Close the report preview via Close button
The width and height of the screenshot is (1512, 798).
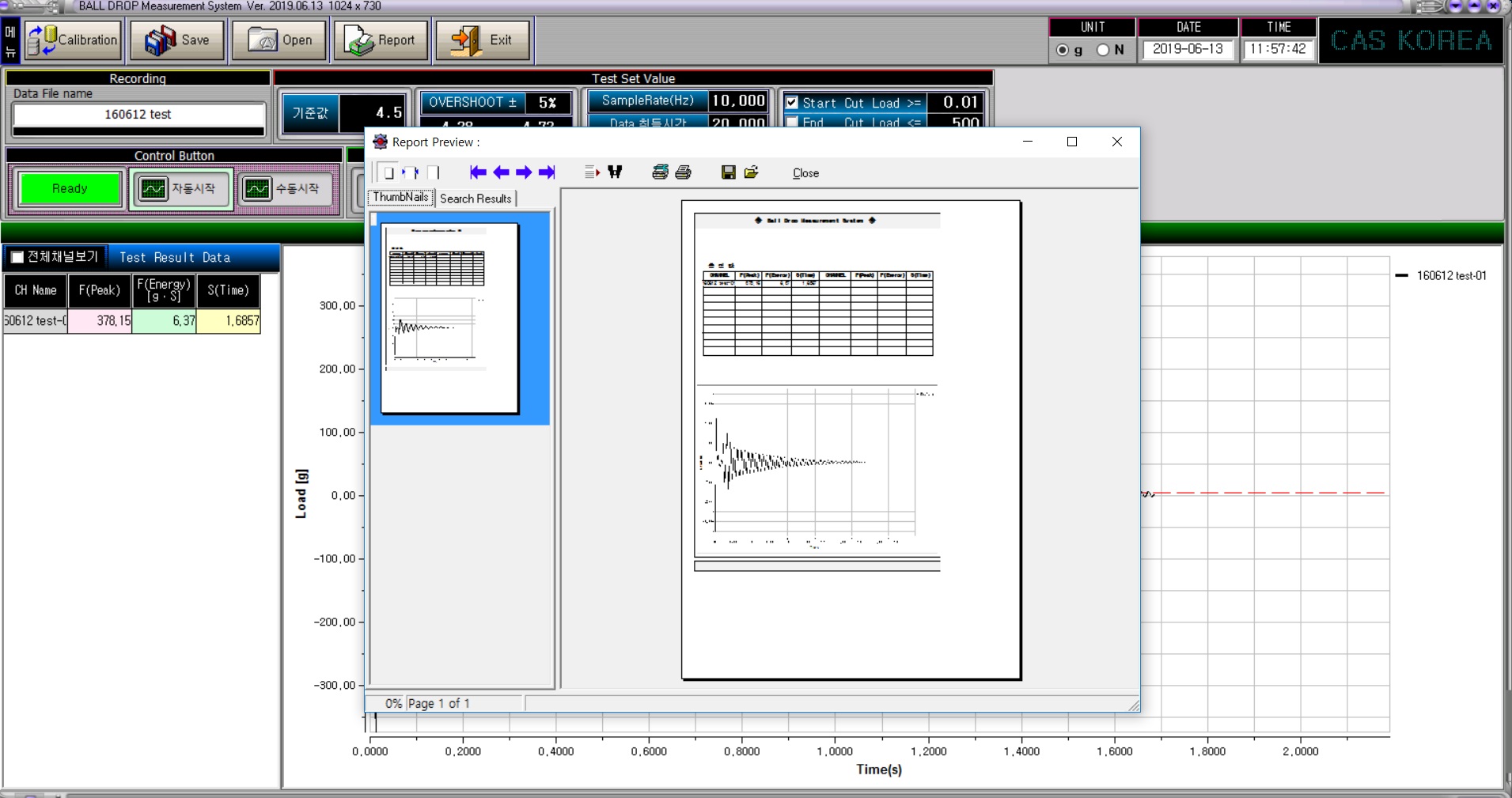click(805, 173)
